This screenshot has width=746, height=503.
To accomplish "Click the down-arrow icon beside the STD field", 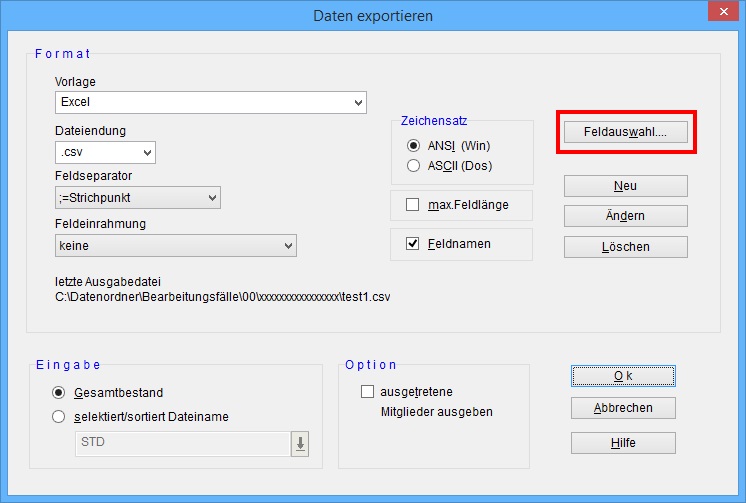I will [x=300, y=444].
